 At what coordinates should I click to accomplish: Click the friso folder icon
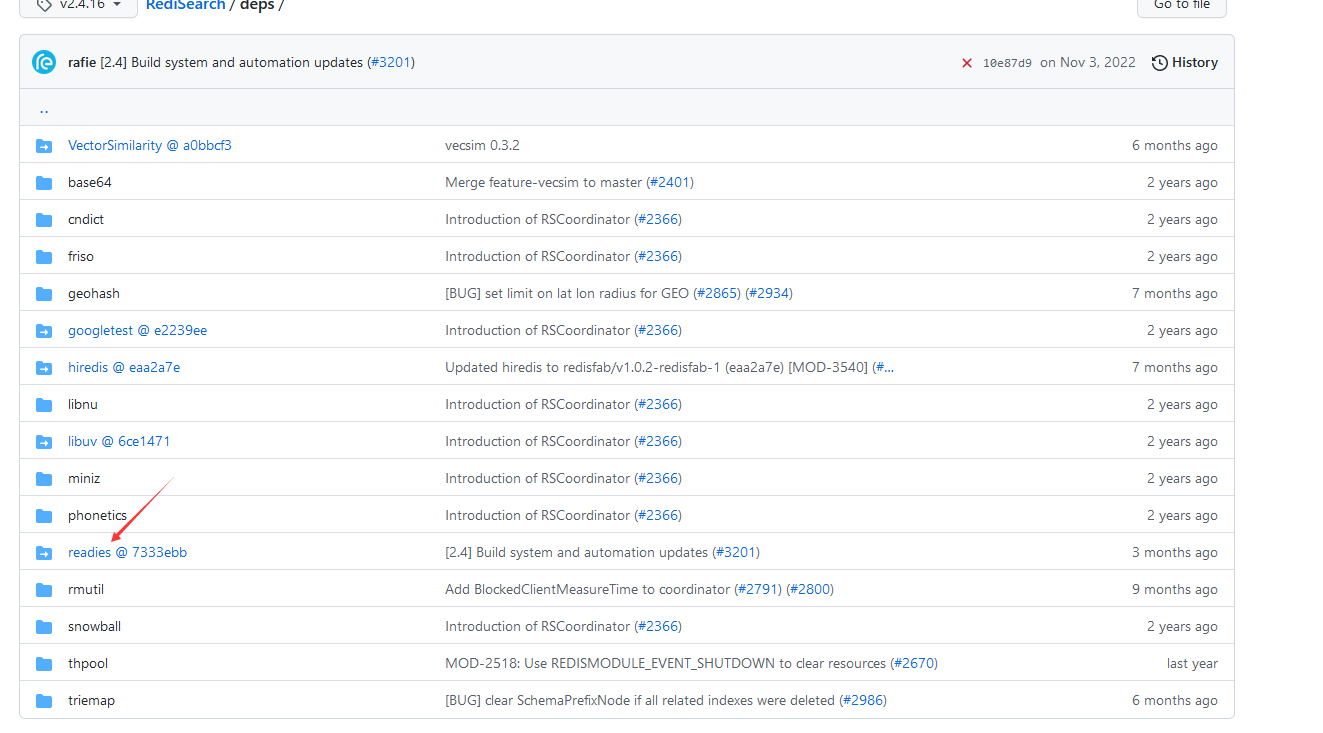(44, 257)
